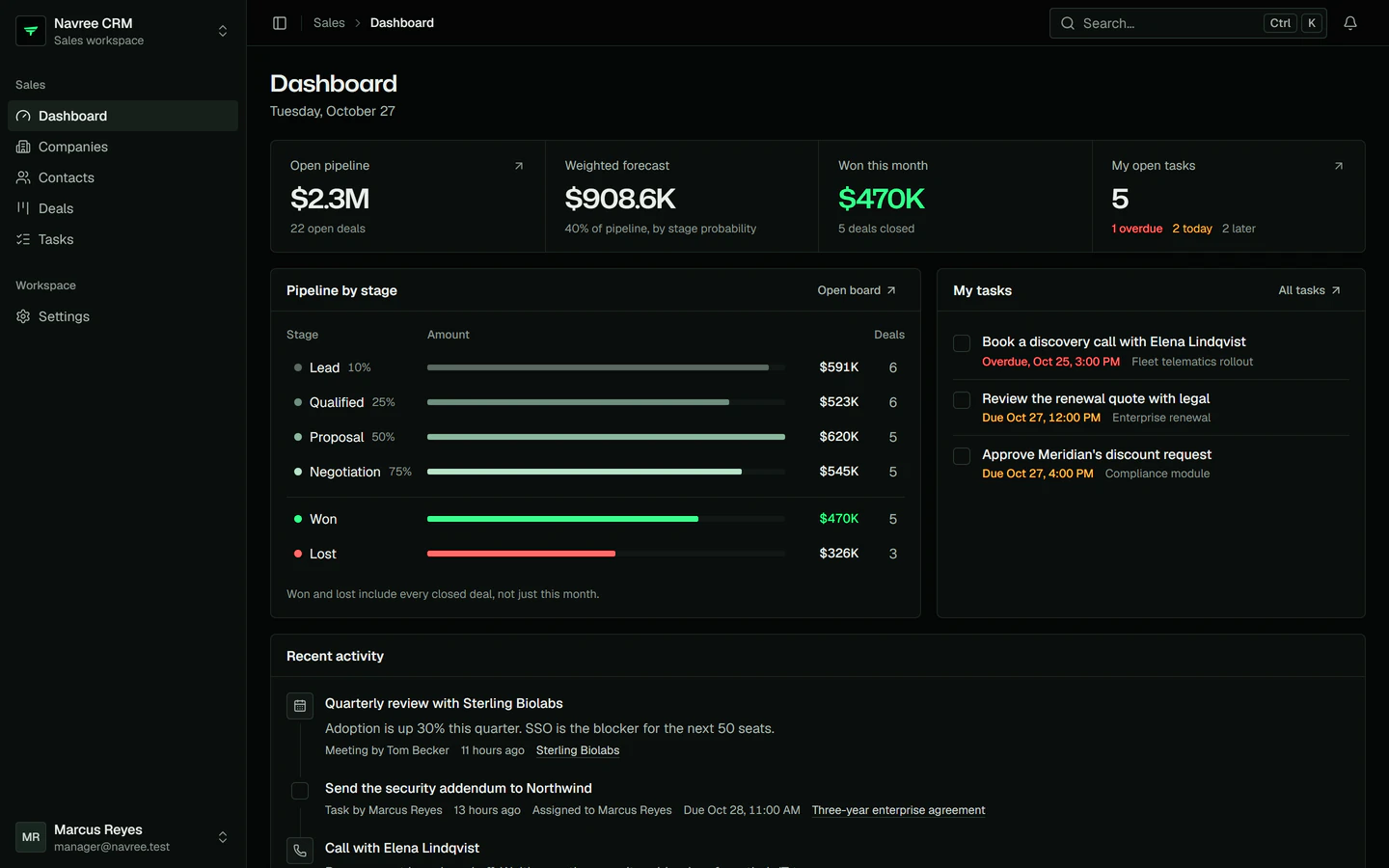Click the Navree CRM logo icon

pyautogui.click(x=31, y=31)
